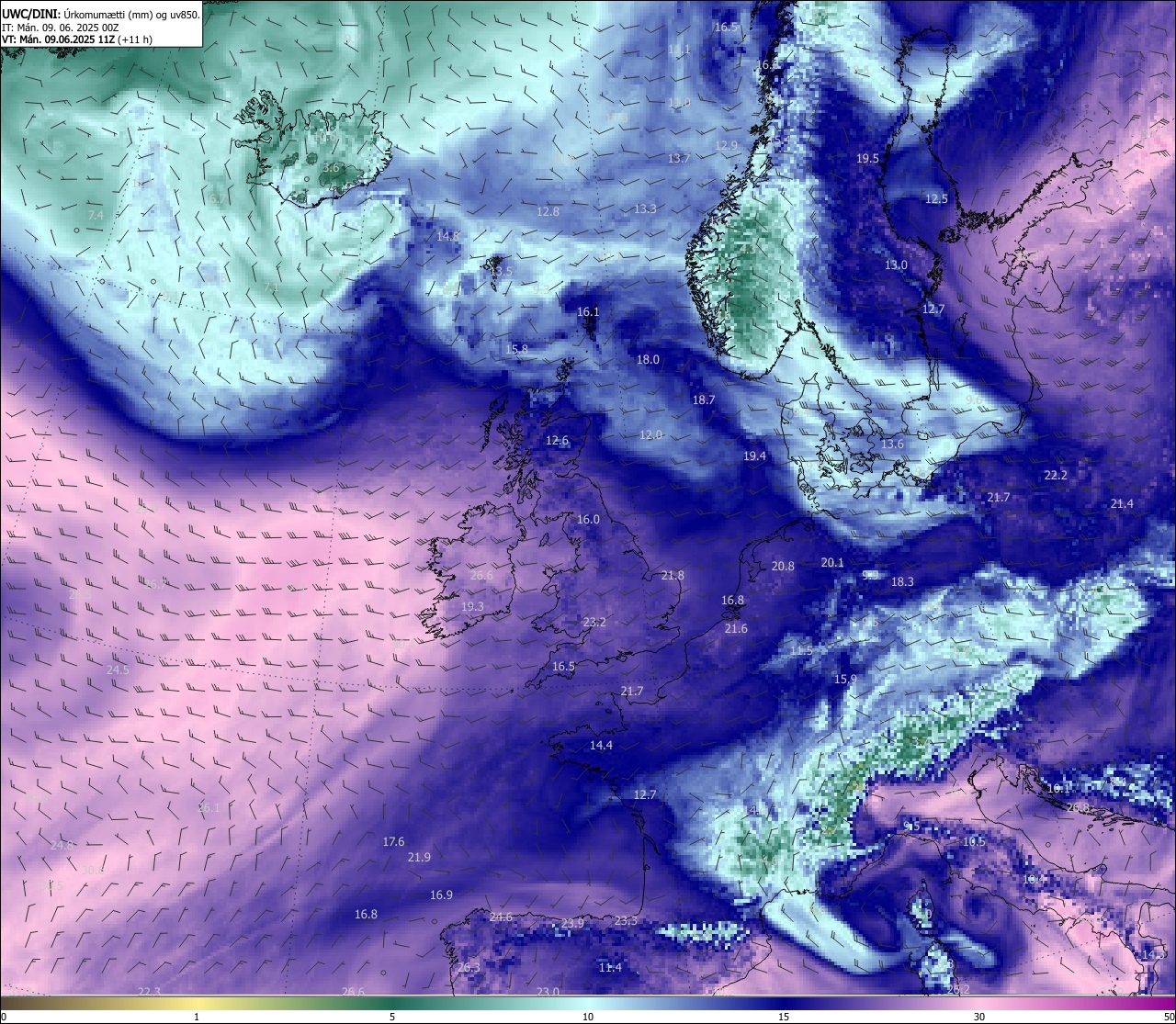This screenshot has height=1024, width=1176.
Task: Click the 3.6 value over Iceland
Action: click(332, 168)
